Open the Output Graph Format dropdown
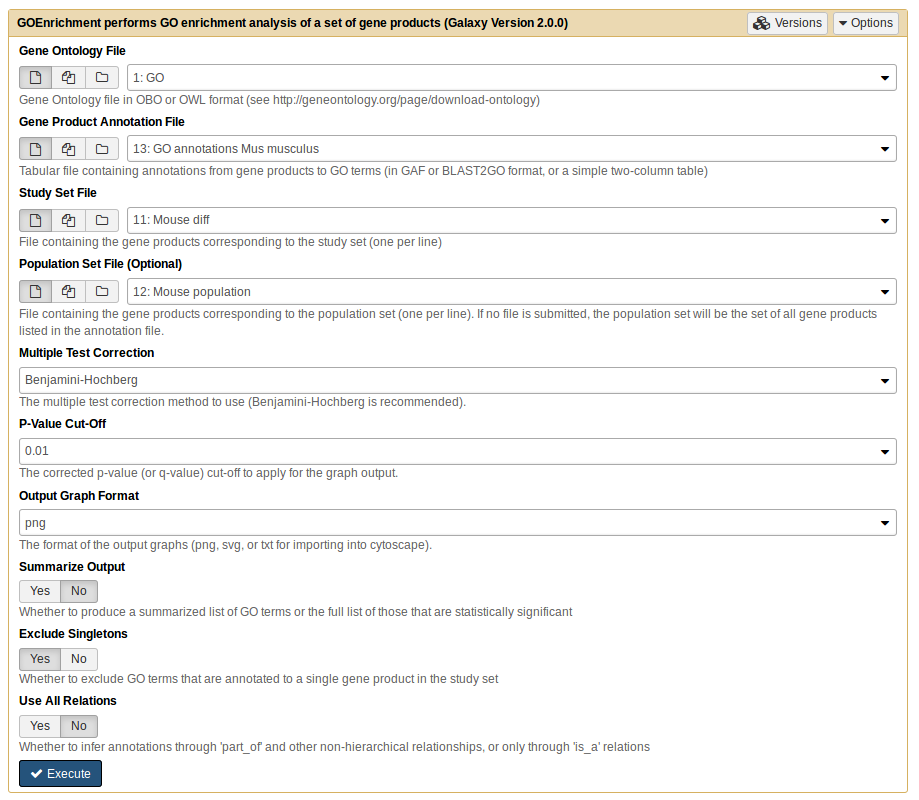919x800 pixels. (x=458, y=523)
